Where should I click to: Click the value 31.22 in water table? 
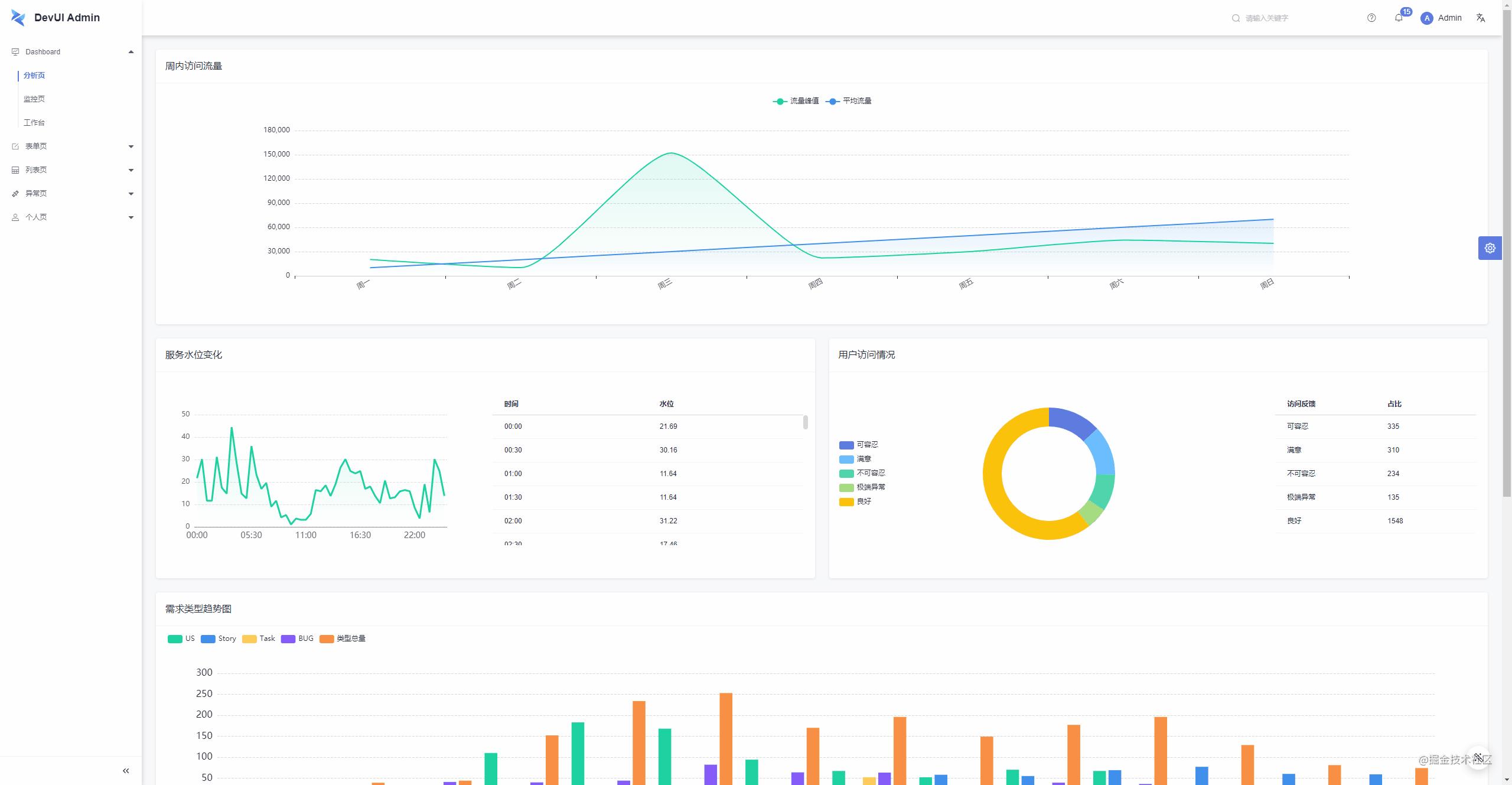click(x=668, y=521)
